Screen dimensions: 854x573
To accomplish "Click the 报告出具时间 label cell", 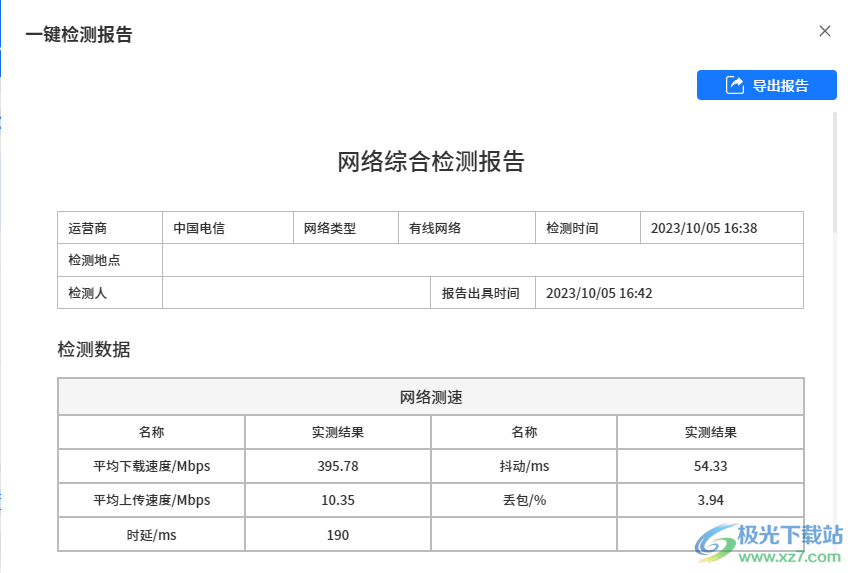I will pyautogui.click(x=483, y=292).
